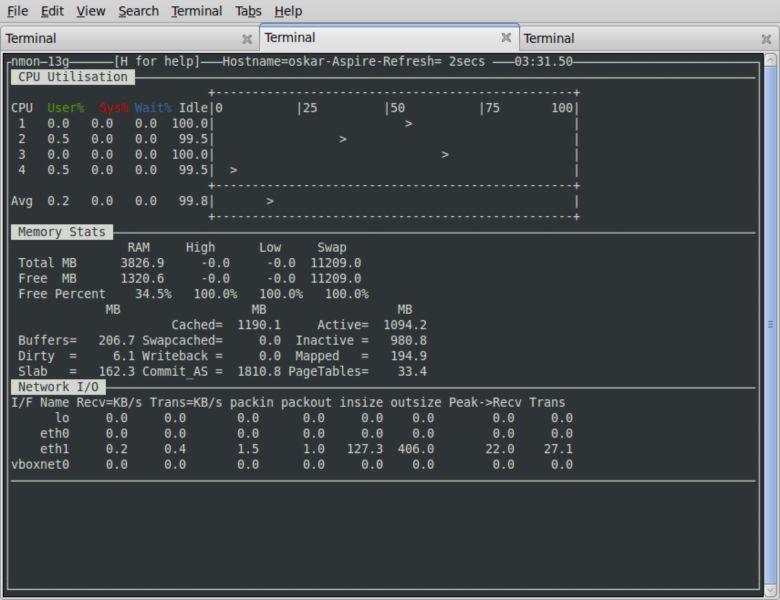Open the Edit menu
This screenshot has height=600, width=780.
point(52,11)
